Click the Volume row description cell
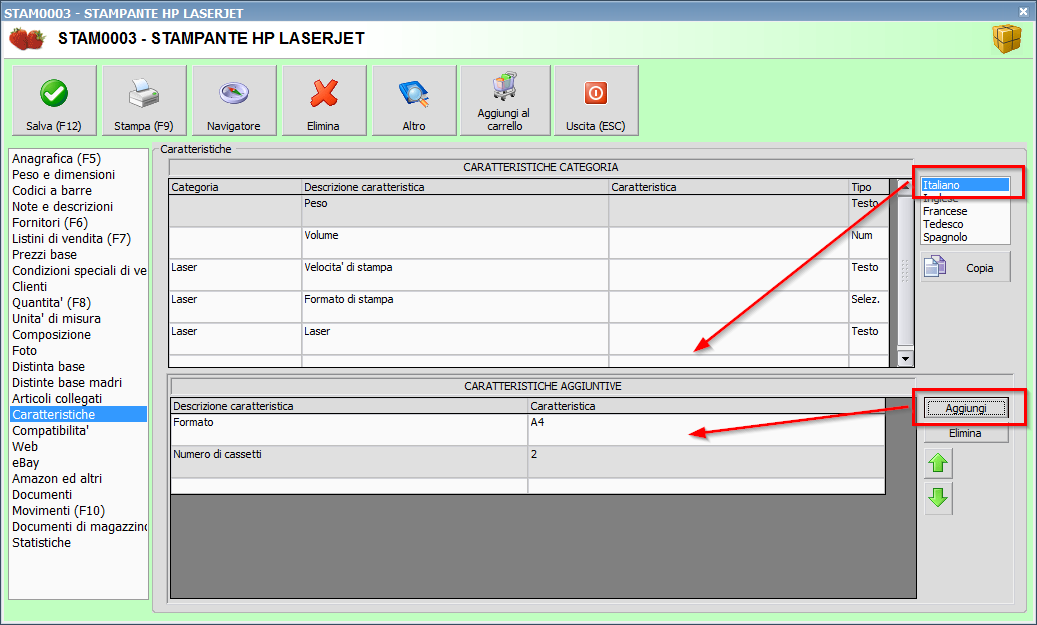This screenshot has height=625, width=1037. coord(455,243)
